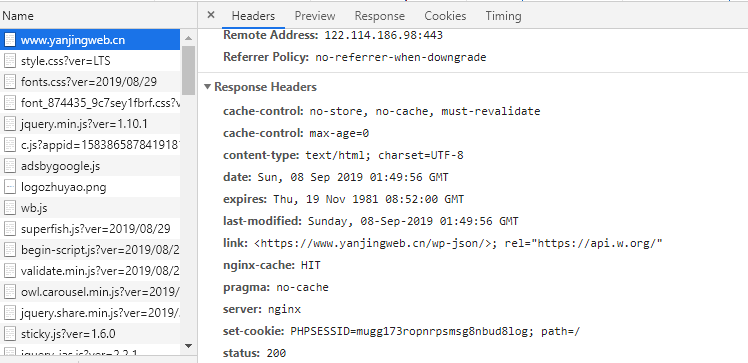Open the Response tab
Screen dimensions: 748x363
380,16
